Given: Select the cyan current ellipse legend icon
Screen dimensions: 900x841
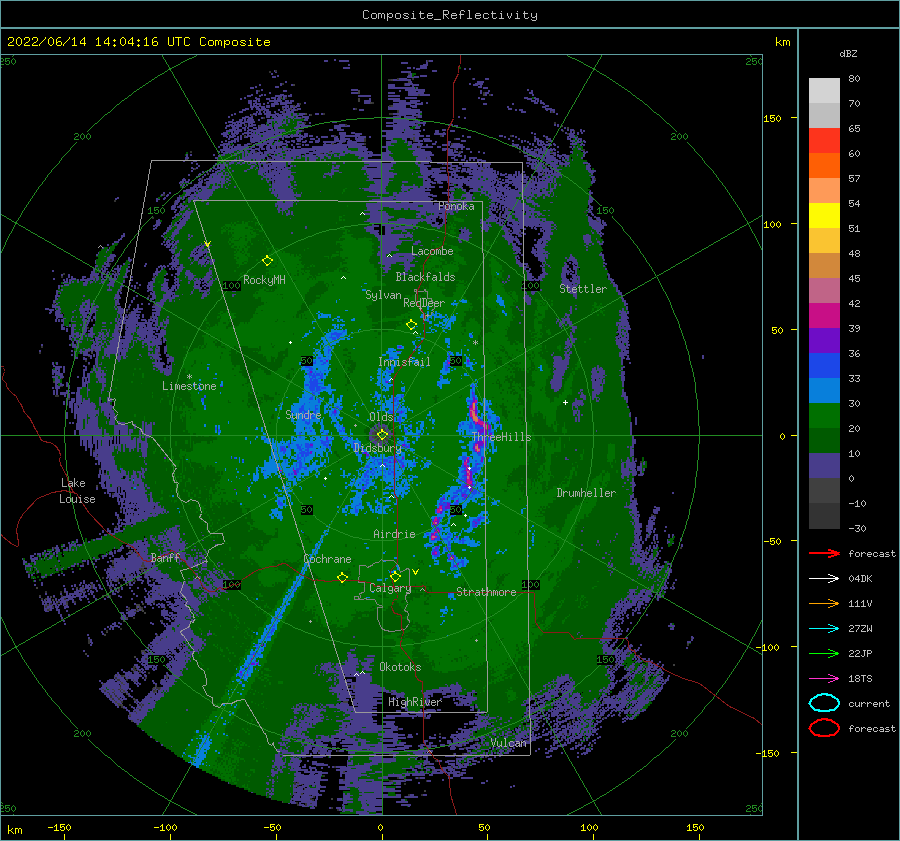Looking at the screenshot, I should pos(824,703).
